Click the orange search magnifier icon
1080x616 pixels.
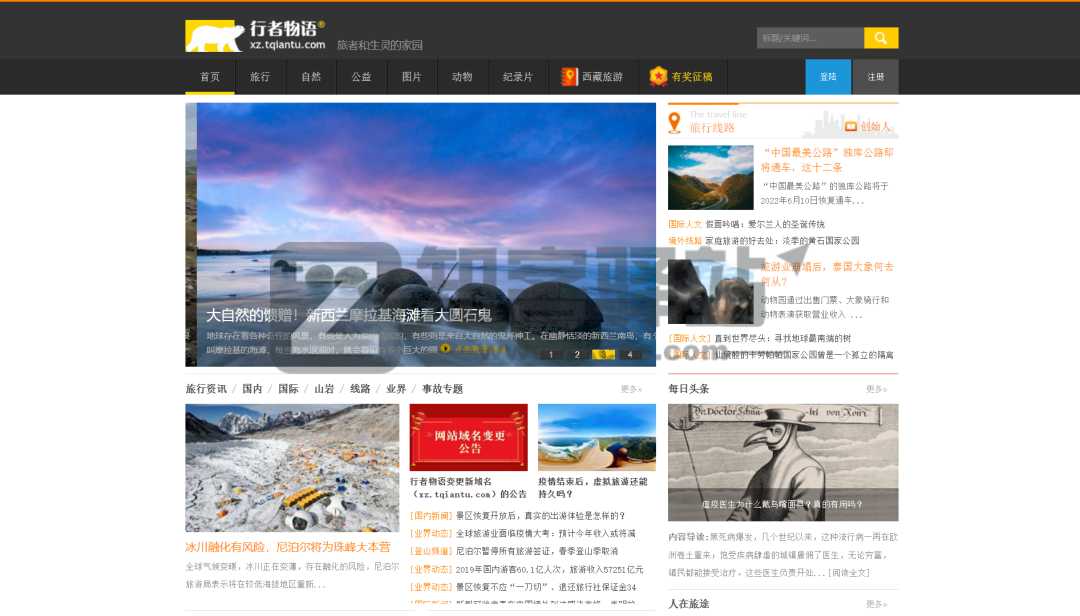[881, 37]
